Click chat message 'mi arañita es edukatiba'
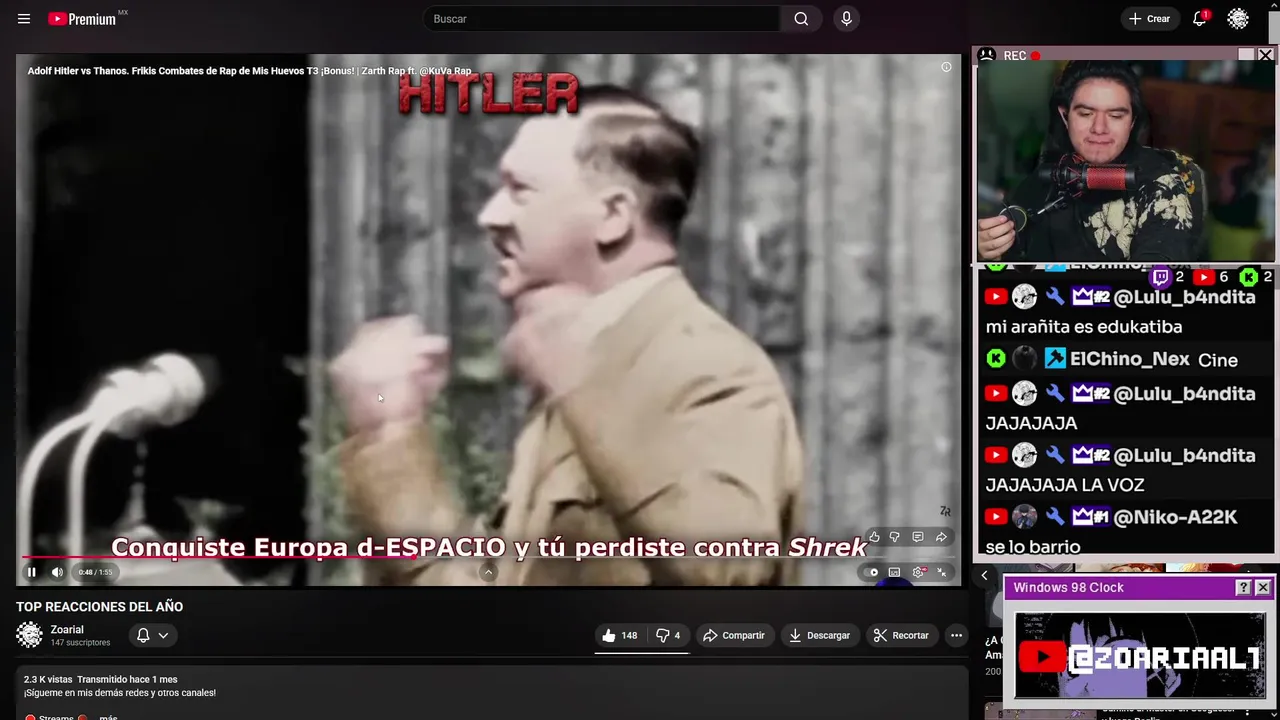The width and height of the screenshot is (1280, 720). (1084, 327)
